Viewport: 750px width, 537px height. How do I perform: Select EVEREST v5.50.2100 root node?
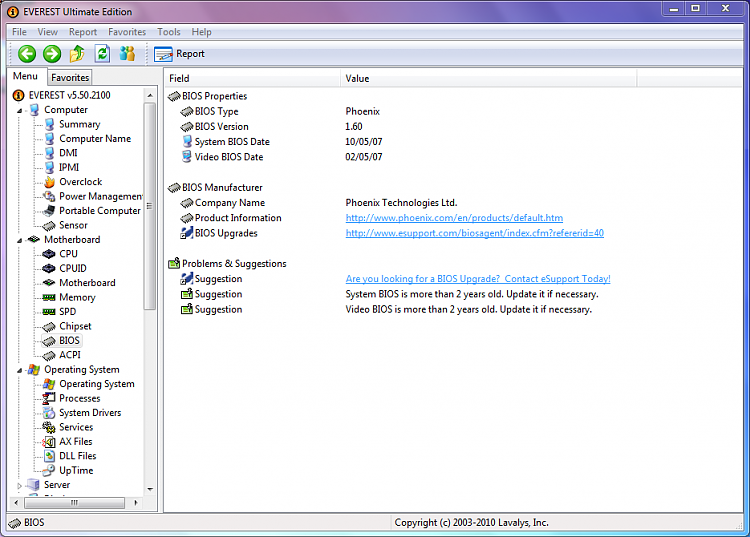point(69,95)
